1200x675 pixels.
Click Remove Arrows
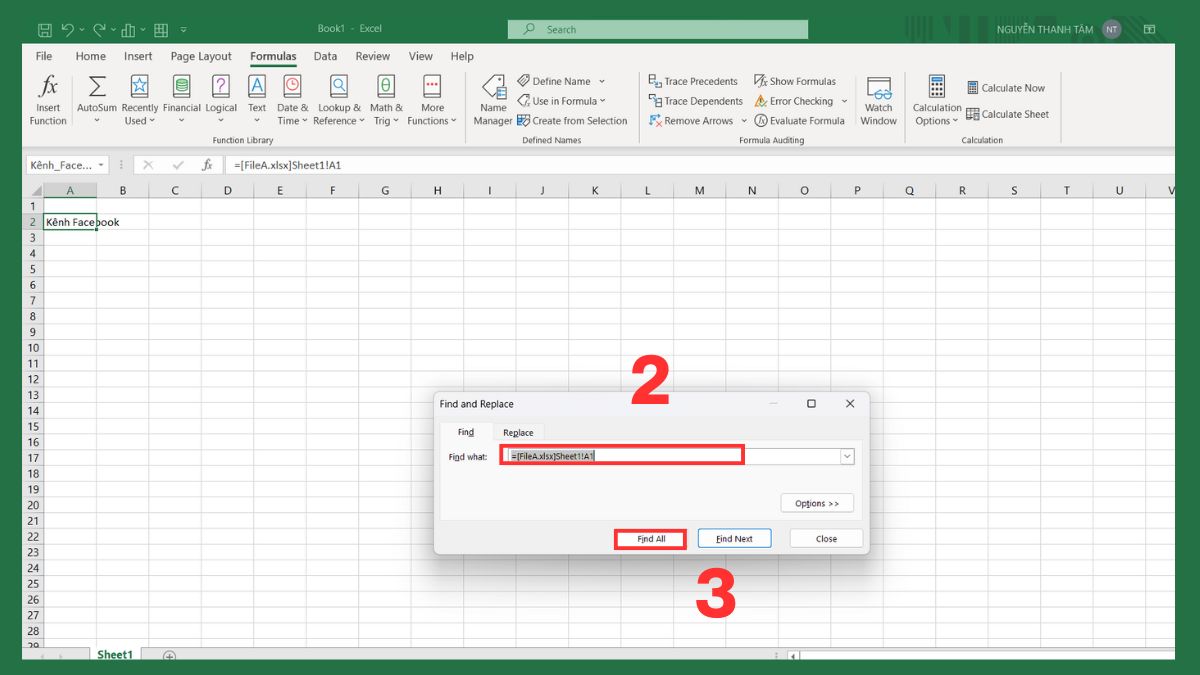tap(691, 121)
